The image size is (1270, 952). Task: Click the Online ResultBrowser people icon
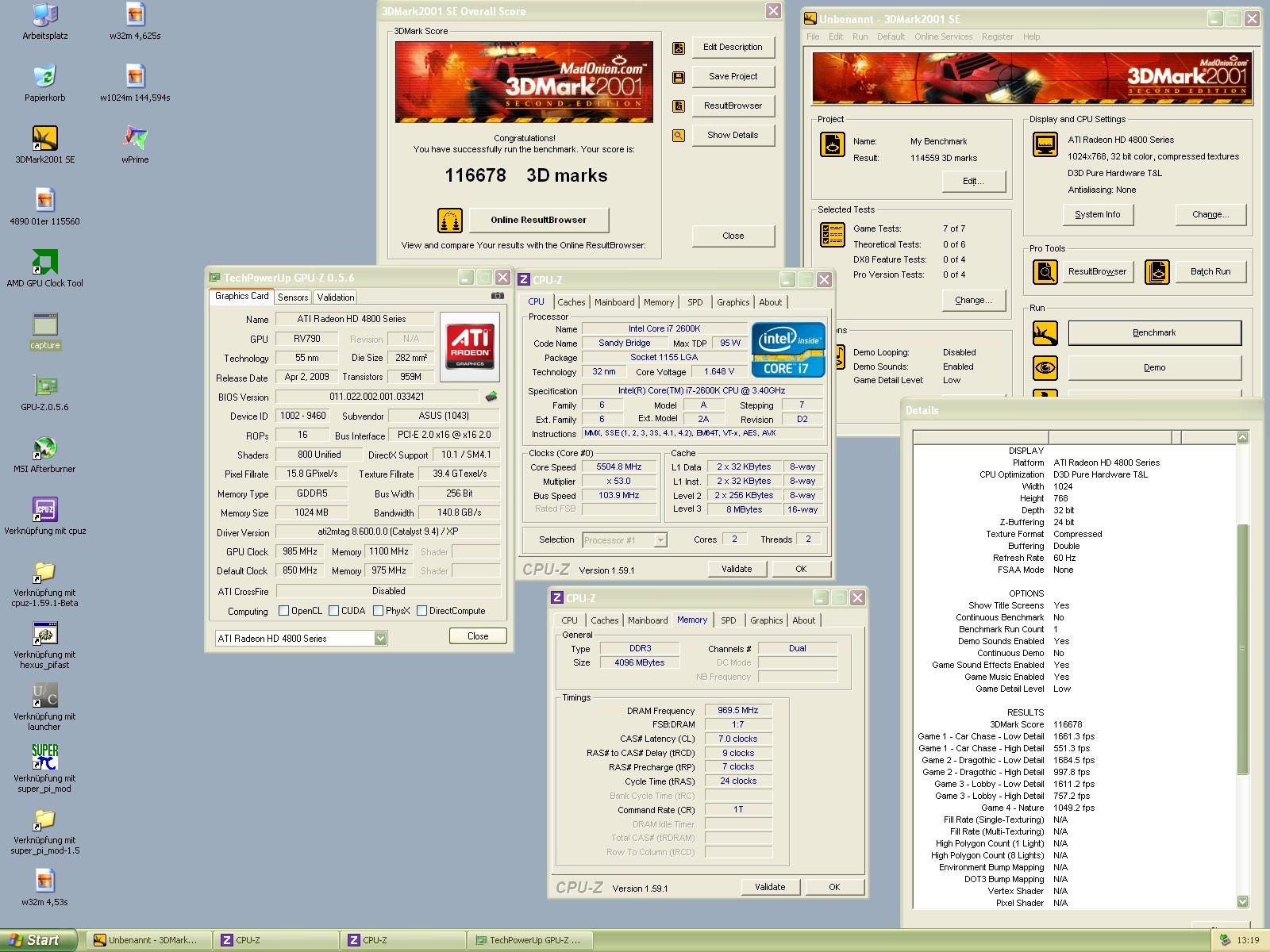coord(450,221)
